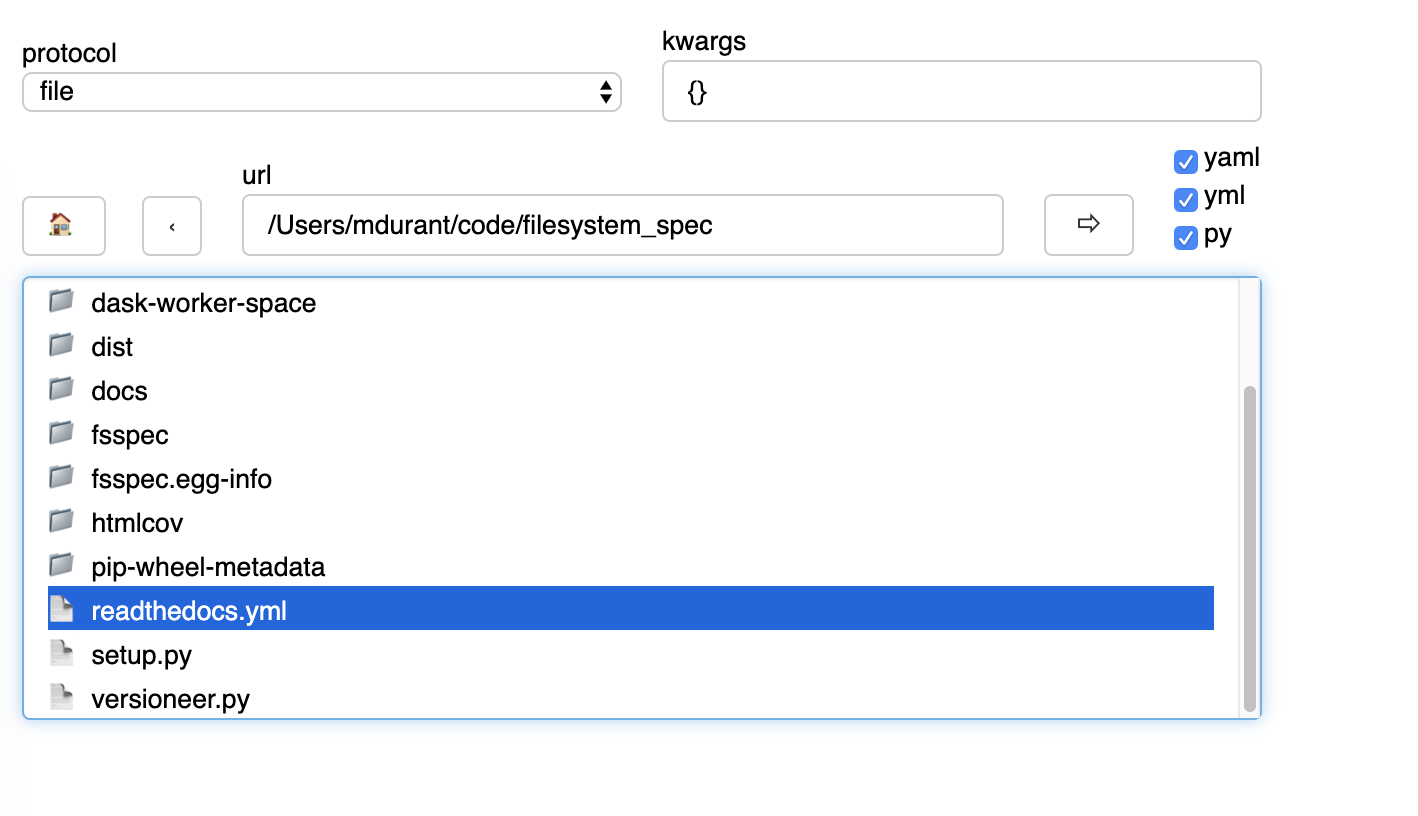The height and width of the screenshot is (816, 1418).
Task: Click the htmlcov folder icon
Action: coord(60,521)
